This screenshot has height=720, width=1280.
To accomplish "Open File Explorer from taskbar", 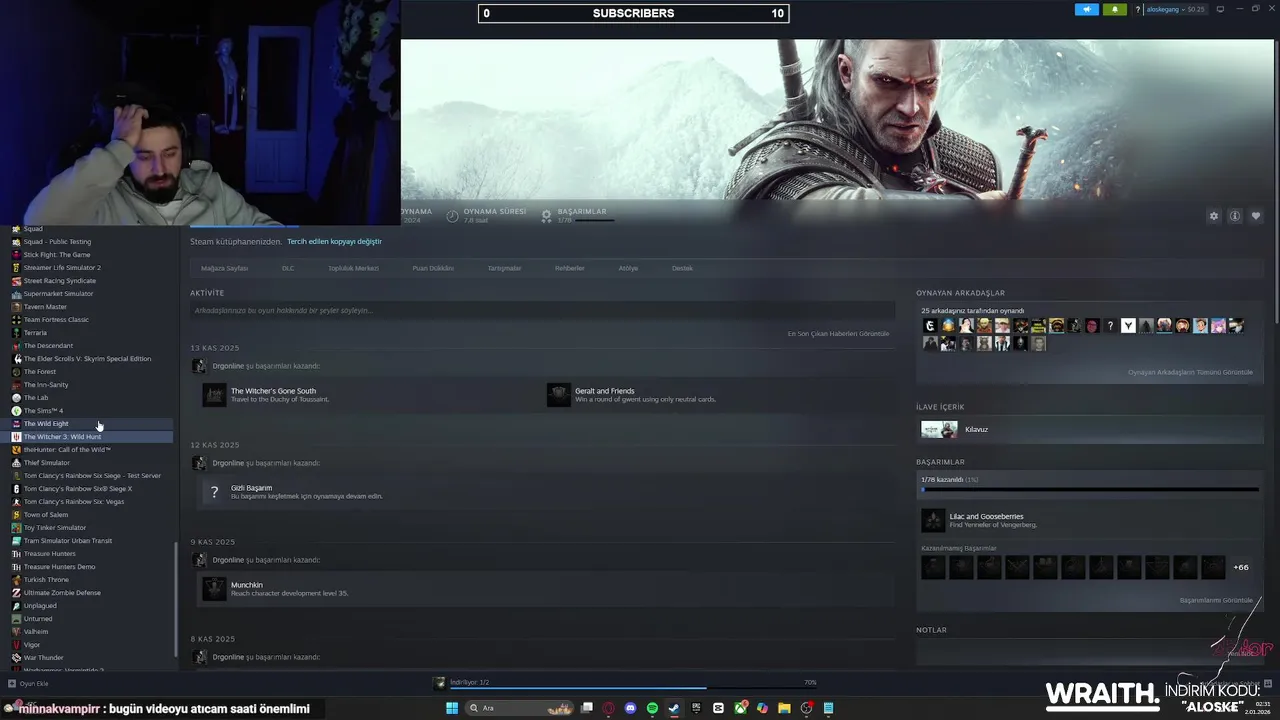I will pyautogui.click(x=784, y=708).
